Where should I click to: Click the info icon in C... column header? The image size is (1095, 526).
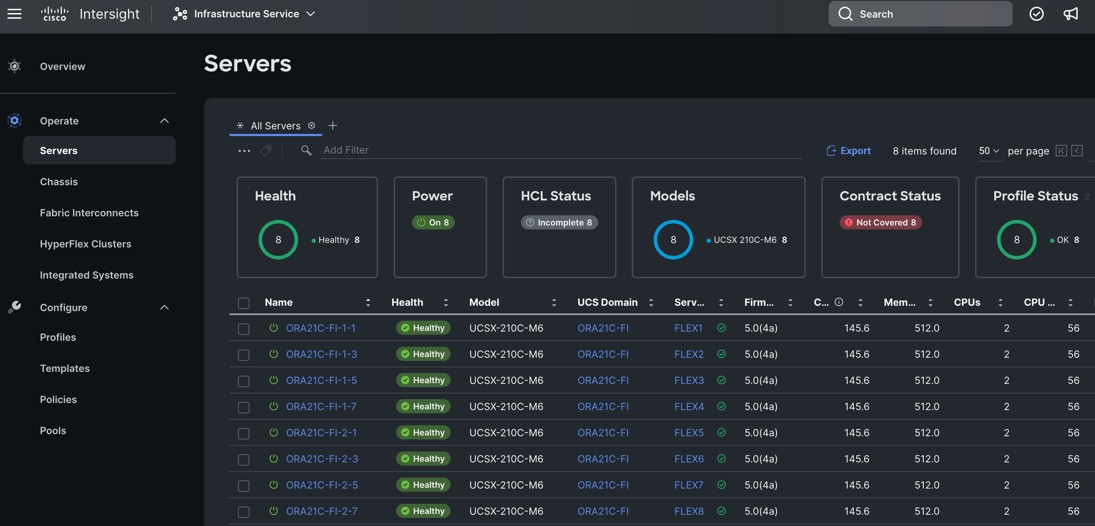point(839,302)
